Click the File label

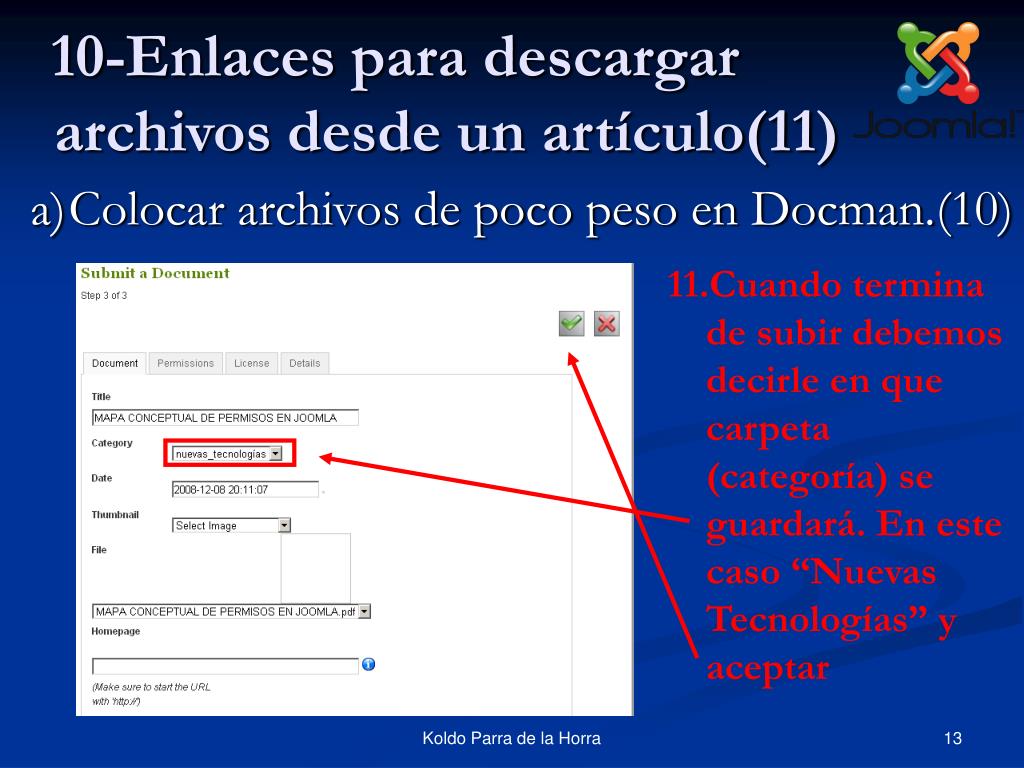[x=99, y=550]
